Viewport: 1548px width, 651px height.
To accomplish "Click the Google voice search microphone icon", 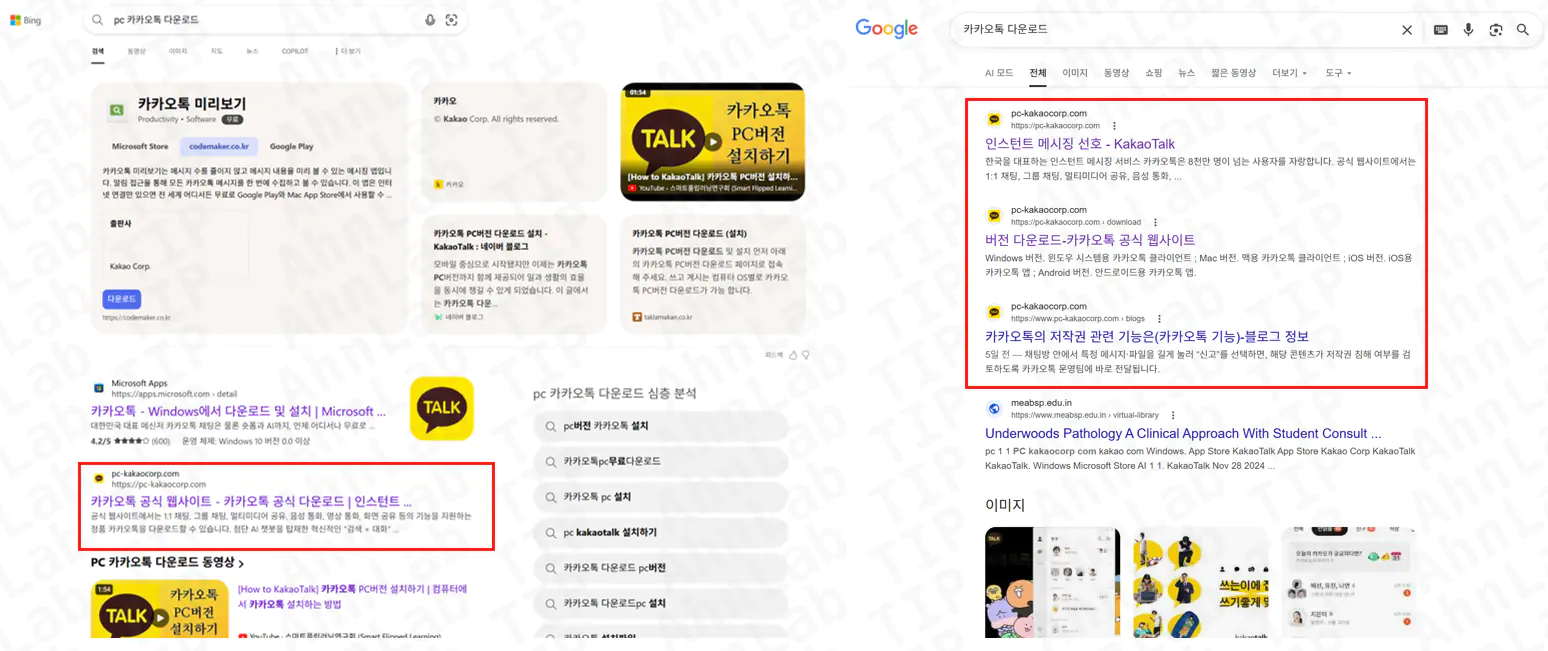I will [x=1468, y=30].
